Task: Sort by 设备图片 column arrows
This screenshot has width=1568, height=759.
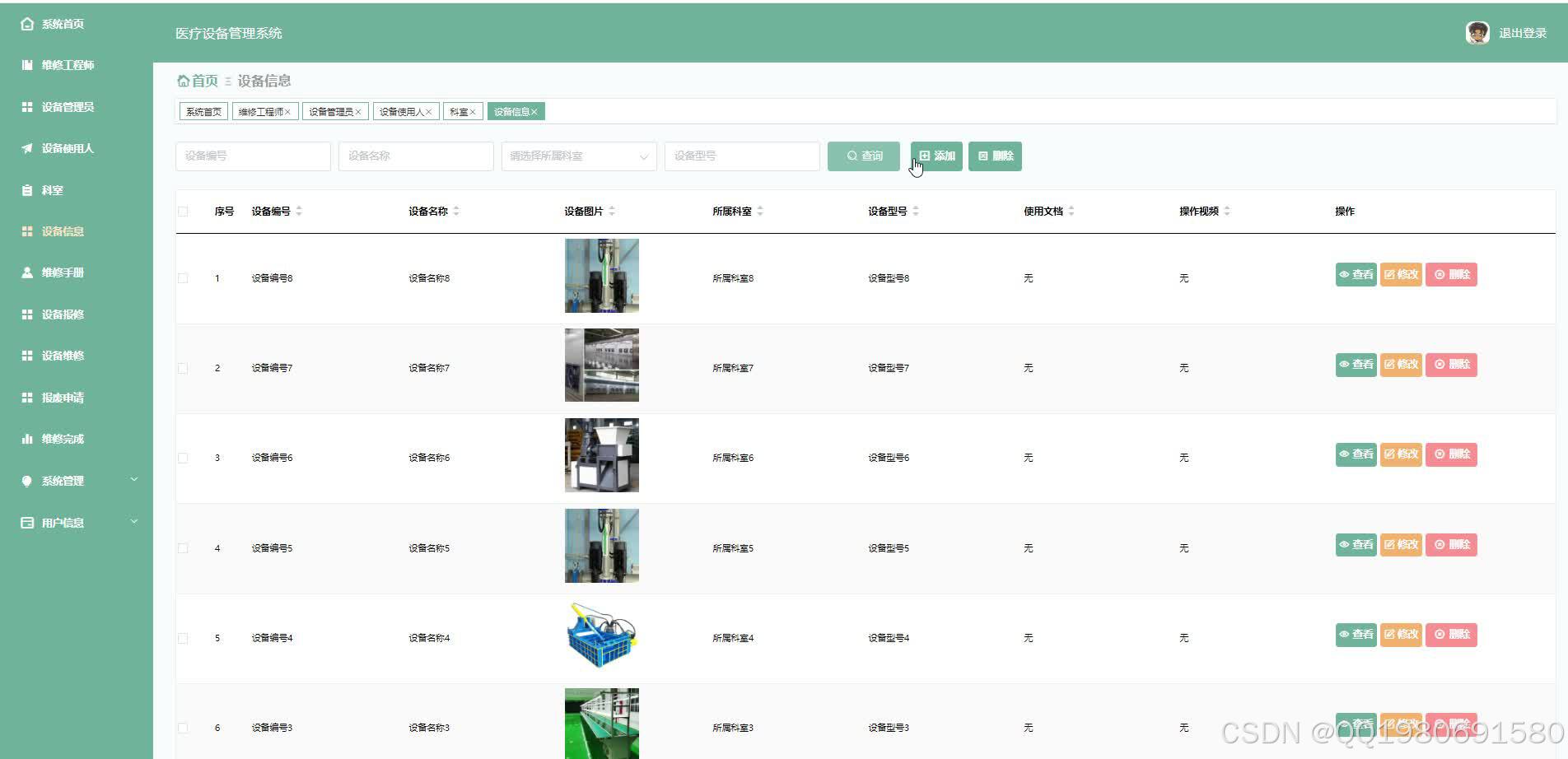Action: click(x=612, y=212)
